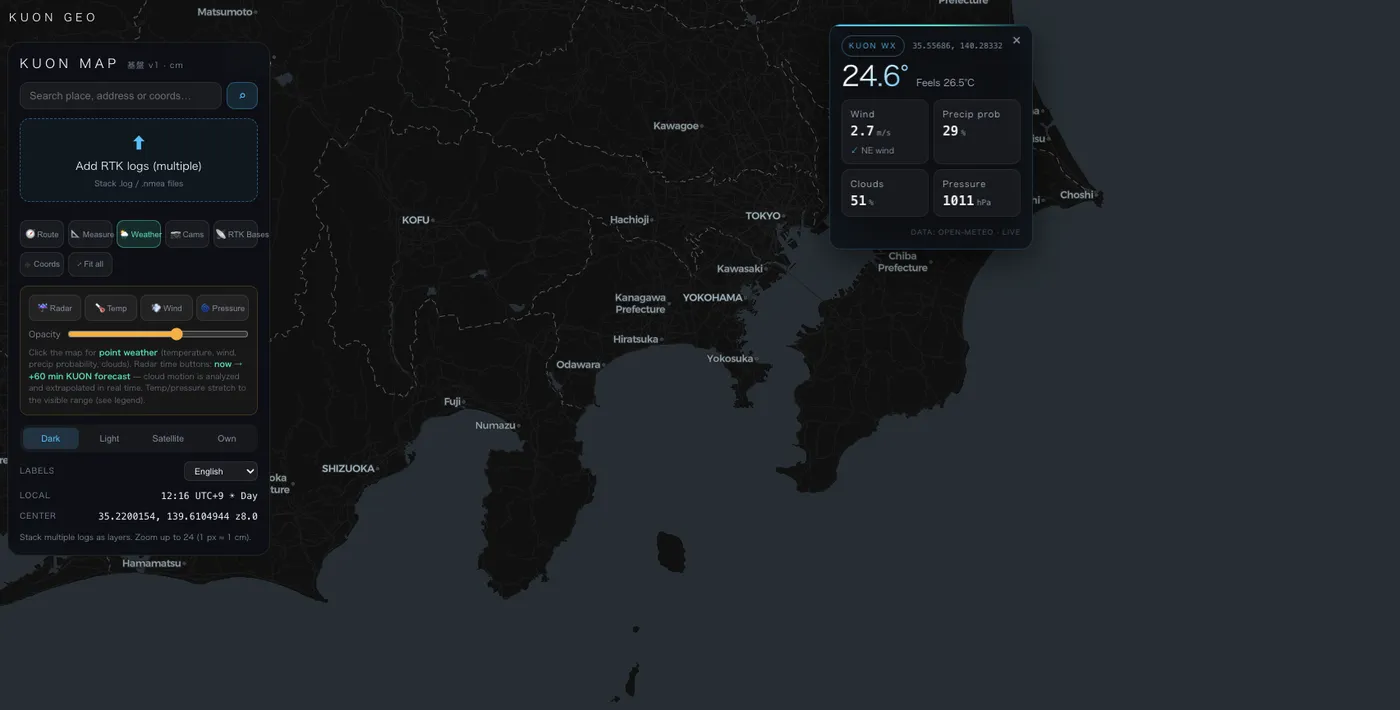Close the KUON WX weather popup

(x=1017, y=41)
